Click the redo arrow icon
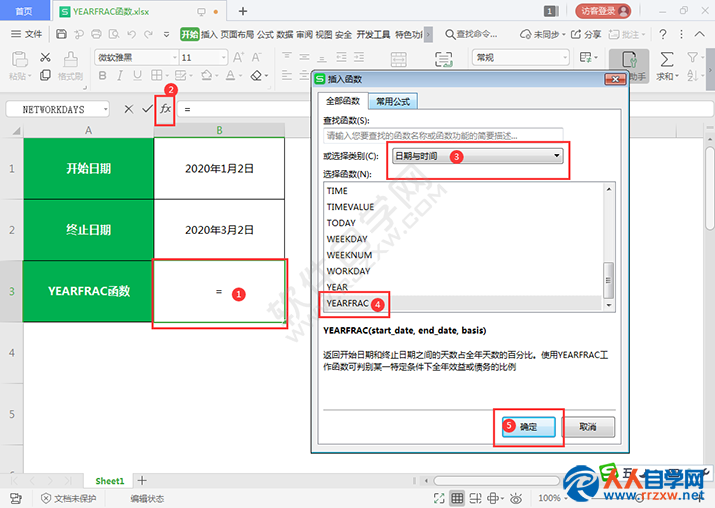 click(x=148, y=34)
